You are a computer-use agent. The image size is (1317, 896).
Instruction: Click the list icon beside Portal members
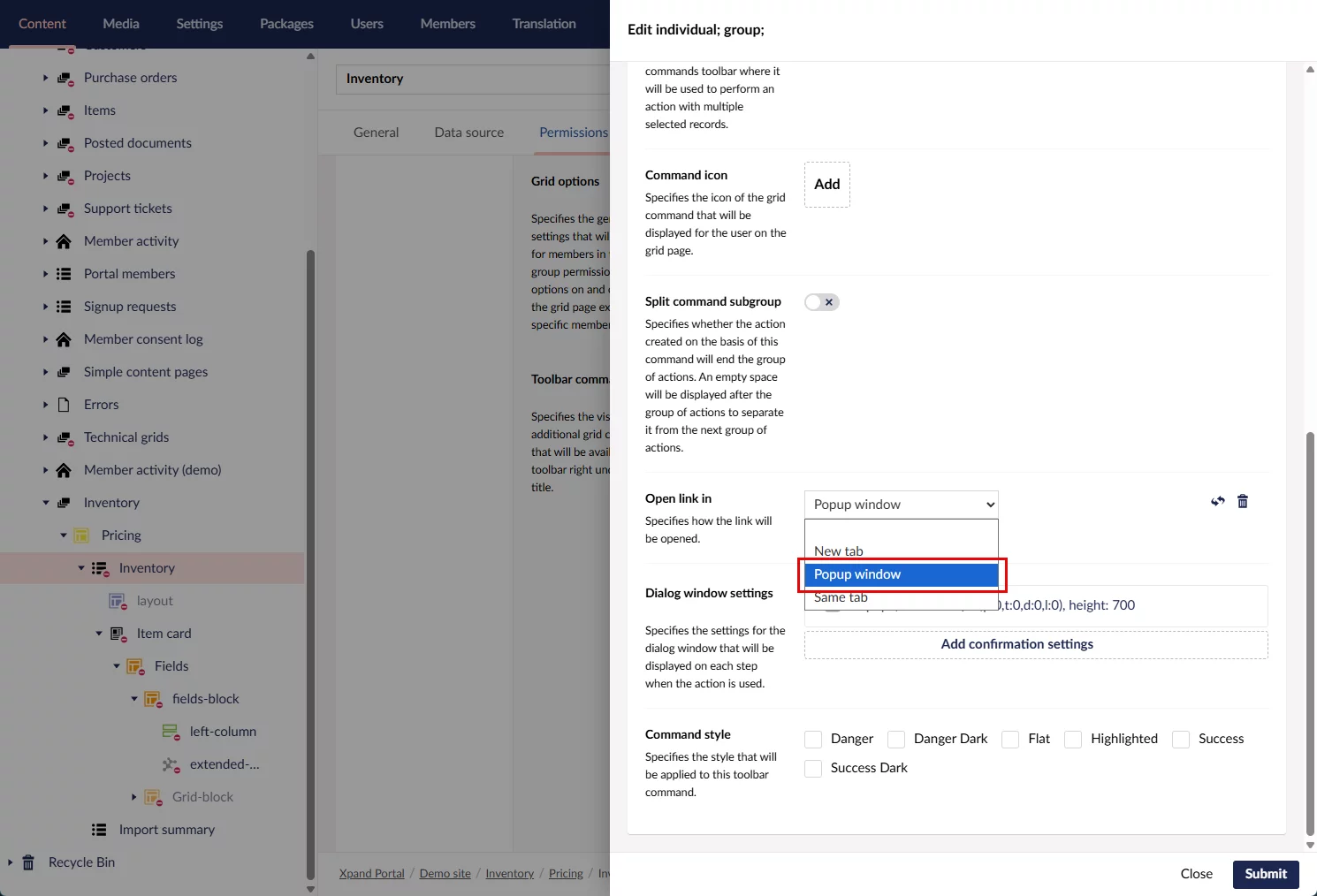click(64, 274)
